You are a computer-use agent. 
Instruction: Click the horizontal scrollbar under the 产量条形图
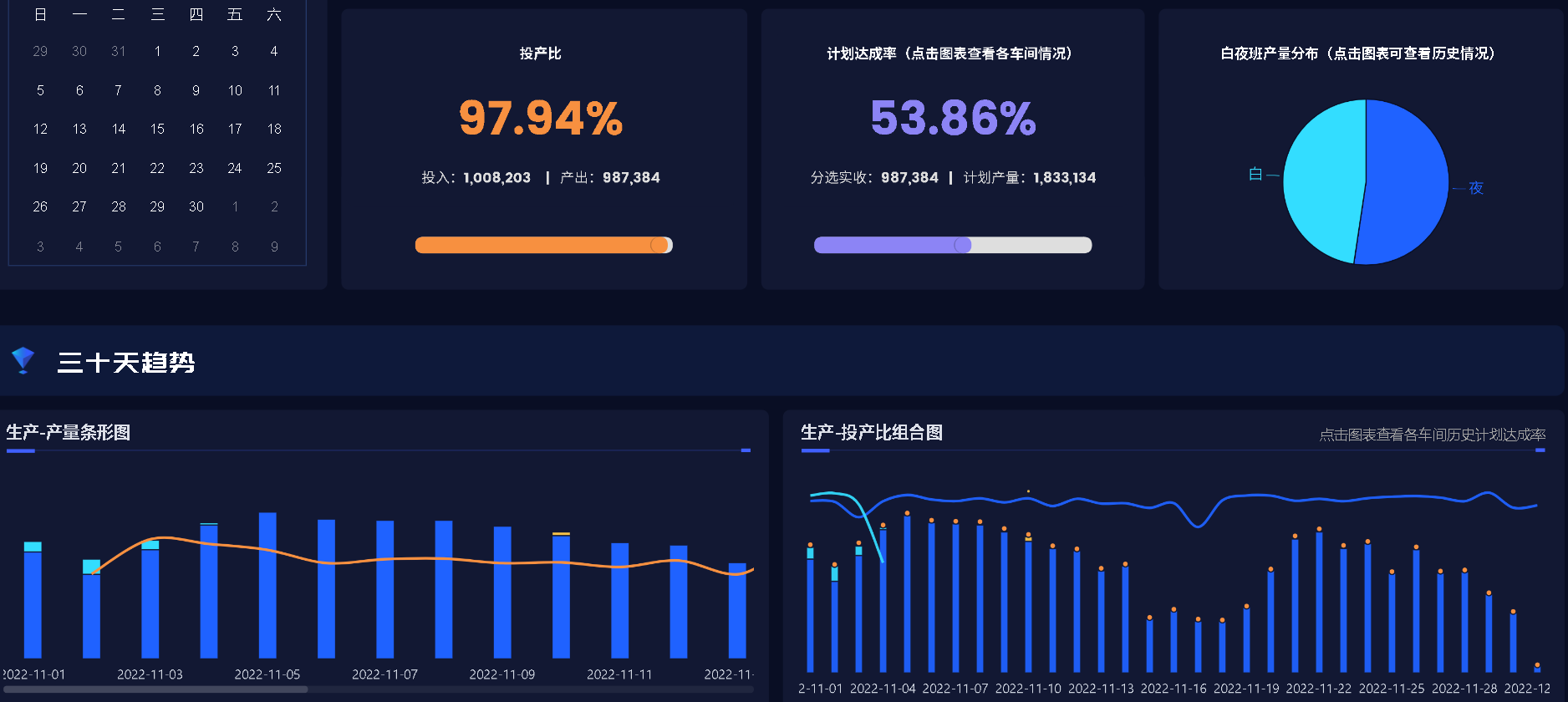(154, 689)
